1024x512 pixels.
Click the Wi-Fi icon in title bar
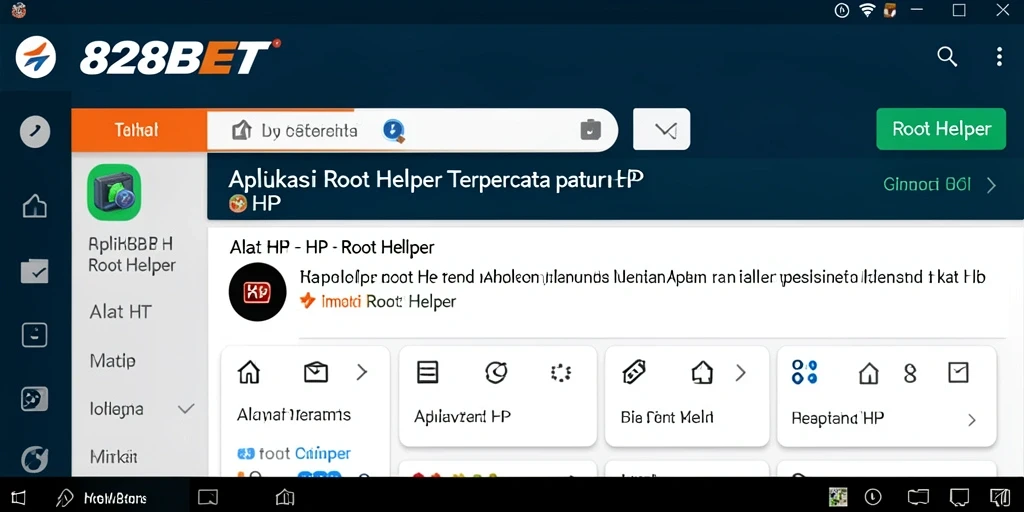[x=867, y=10]
